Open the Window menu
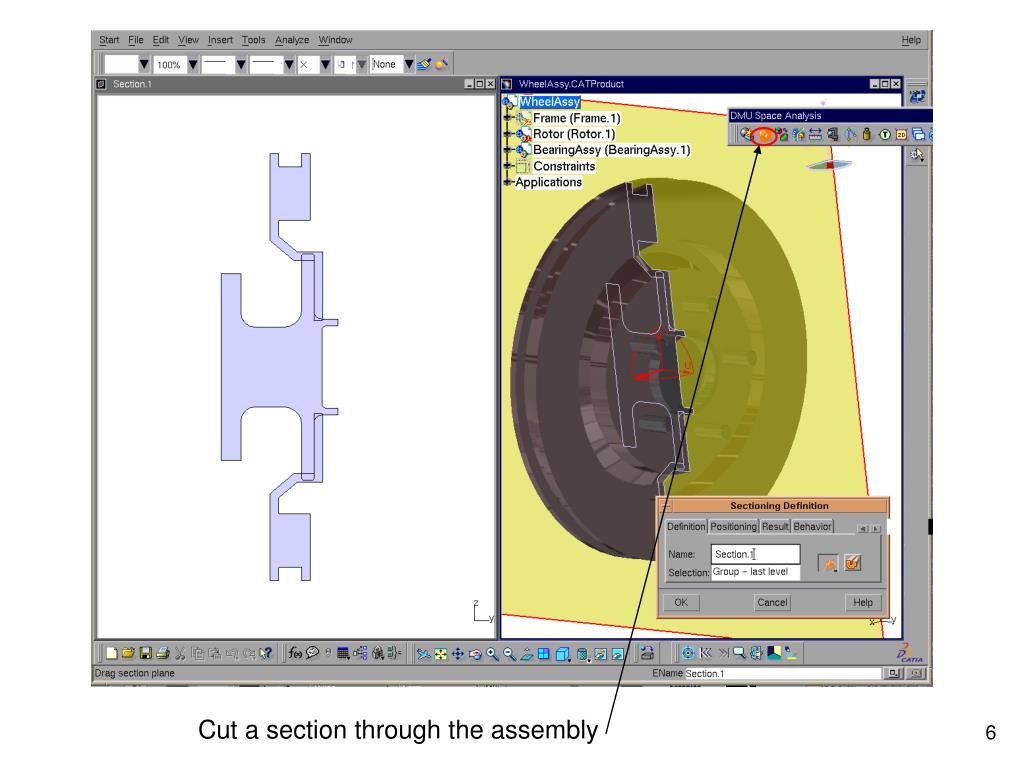This screenshot has height=768, width=1024. (x=335, y=40)
